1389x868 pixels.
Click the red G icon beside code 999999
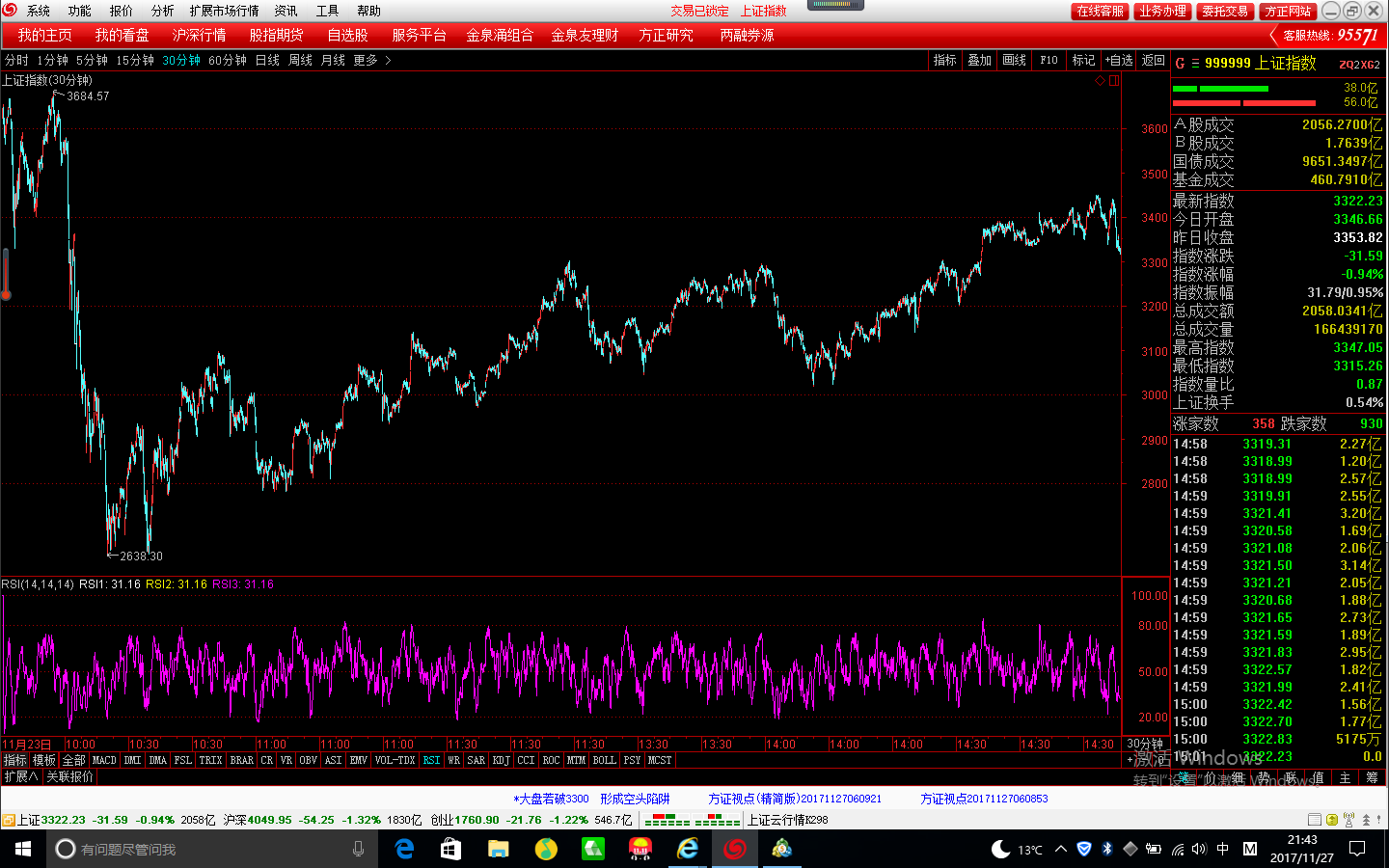click(1180, 64)
